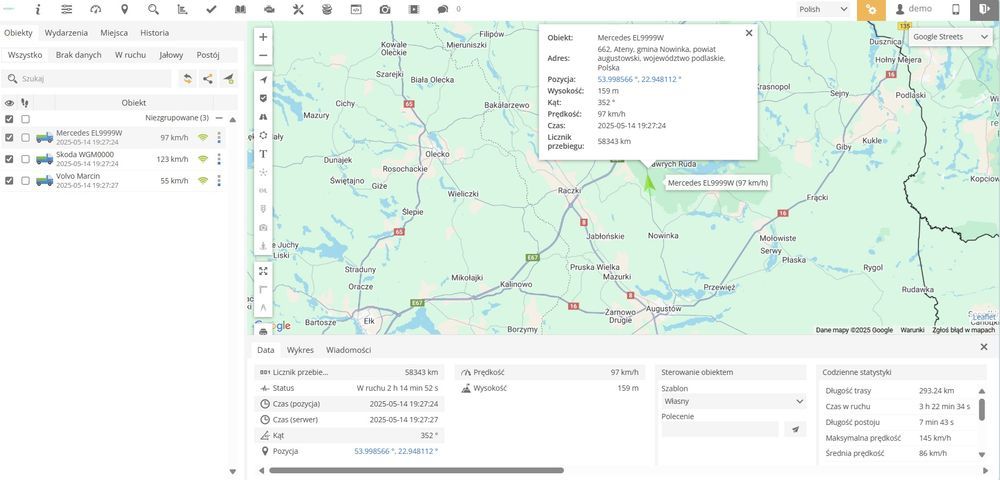Toggle the road routes map tool
The width and height of the screenshot is (1000, 480).
coord(263,117)
